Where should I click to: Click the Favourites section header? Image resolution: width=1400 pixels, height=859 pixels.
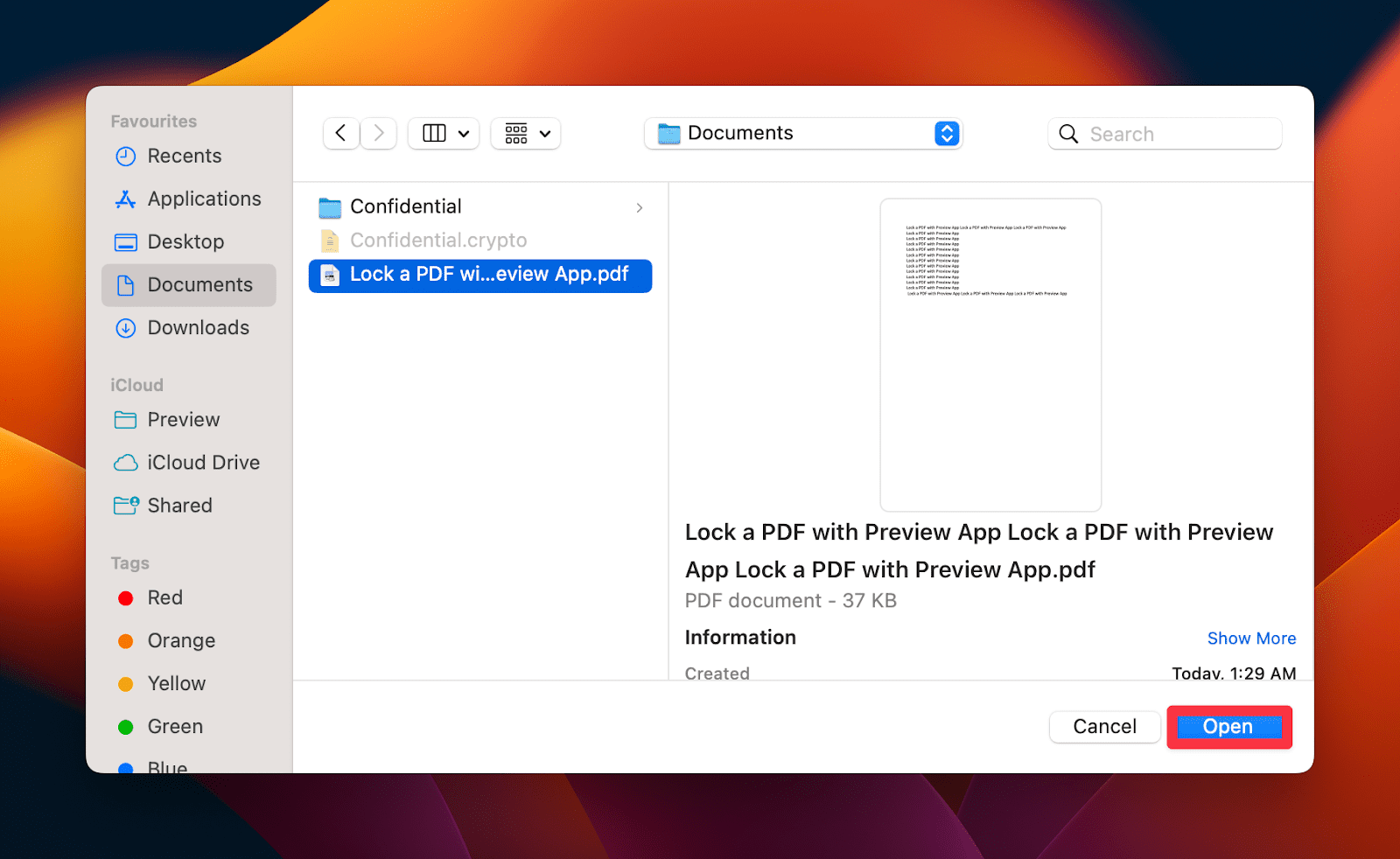154,122
